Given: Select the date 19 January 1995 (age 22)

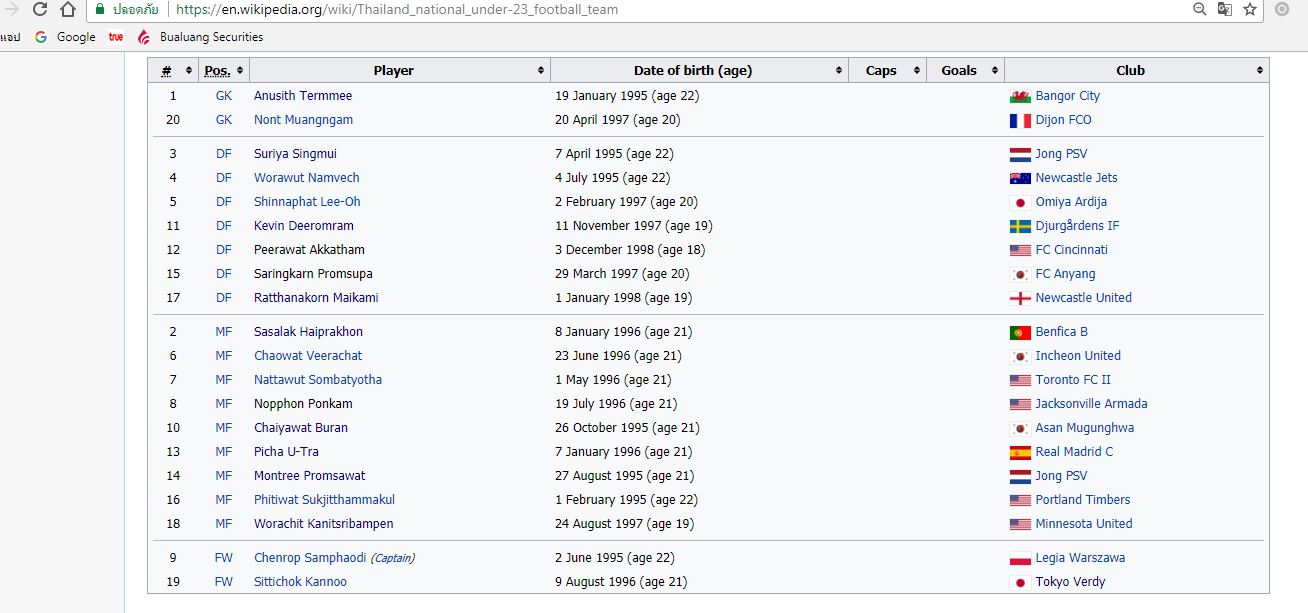Looking at the screenshot, I should click(x=627, y=96).
